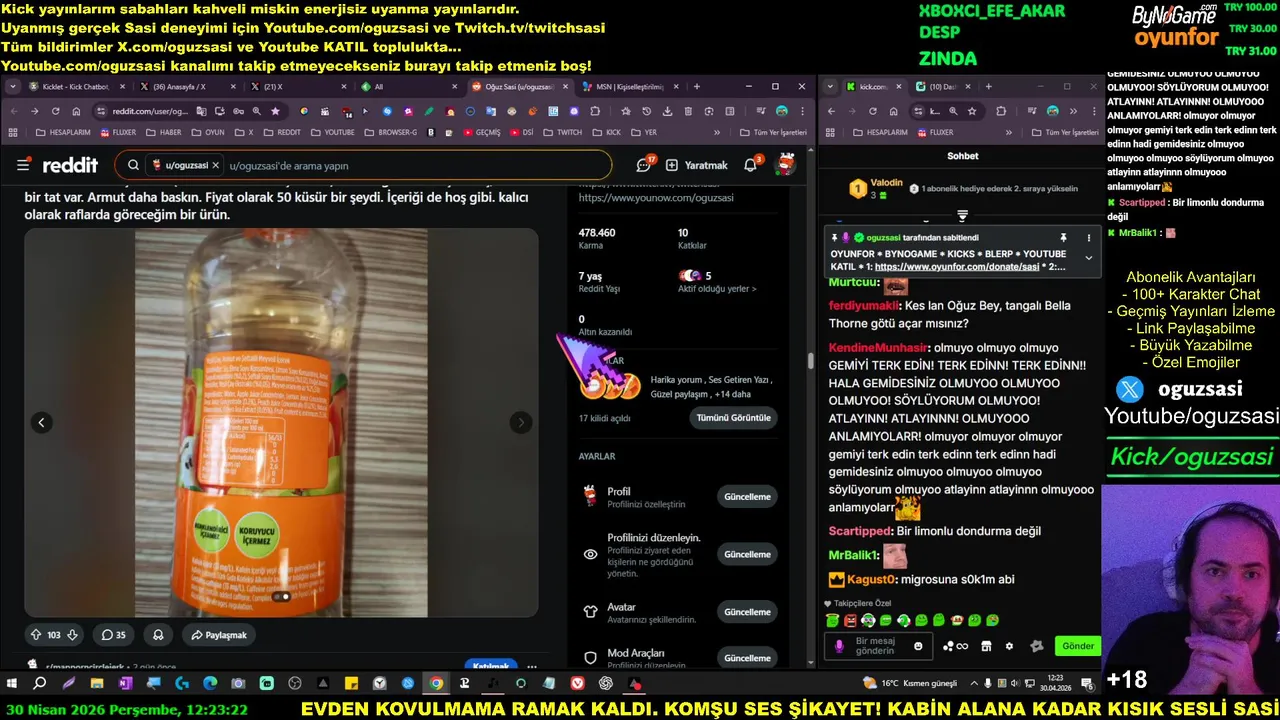This screenshot has width=1280, height=720.
Task: Click Güncelleme button beside Mod Araçları
Action: (747, 658)
